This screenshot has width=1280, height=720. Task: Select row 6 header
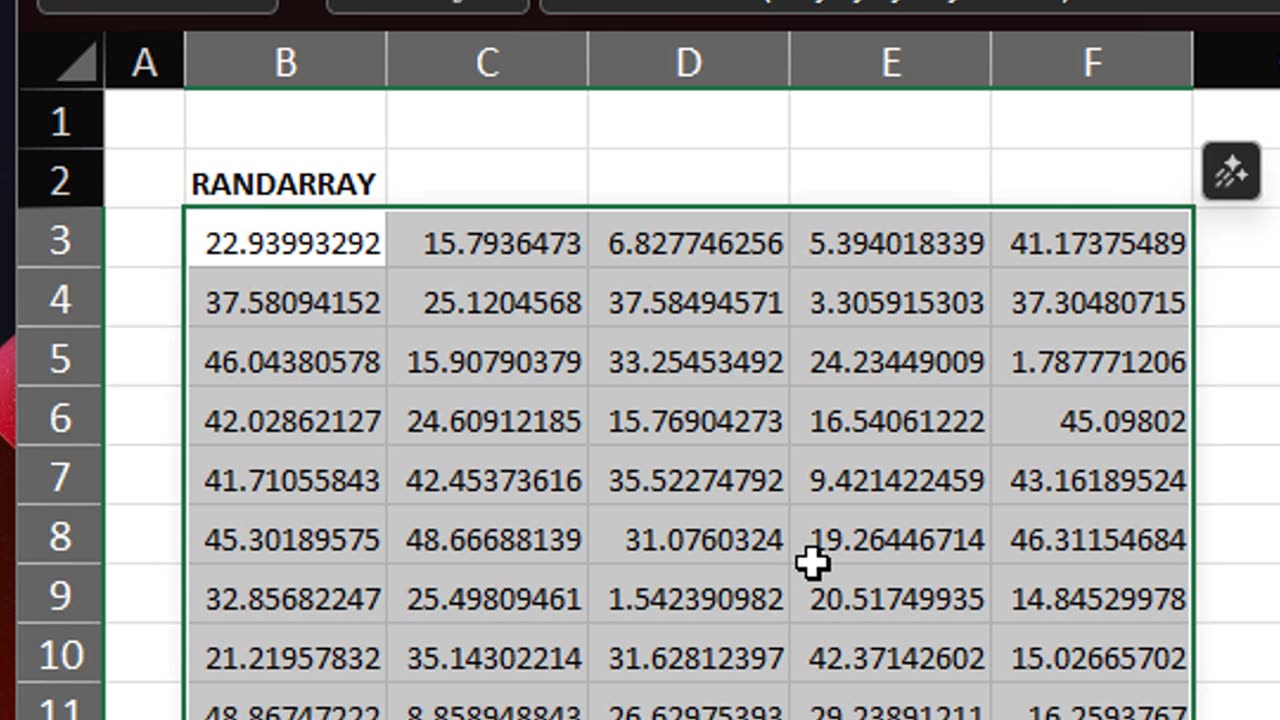pos(61,416)
